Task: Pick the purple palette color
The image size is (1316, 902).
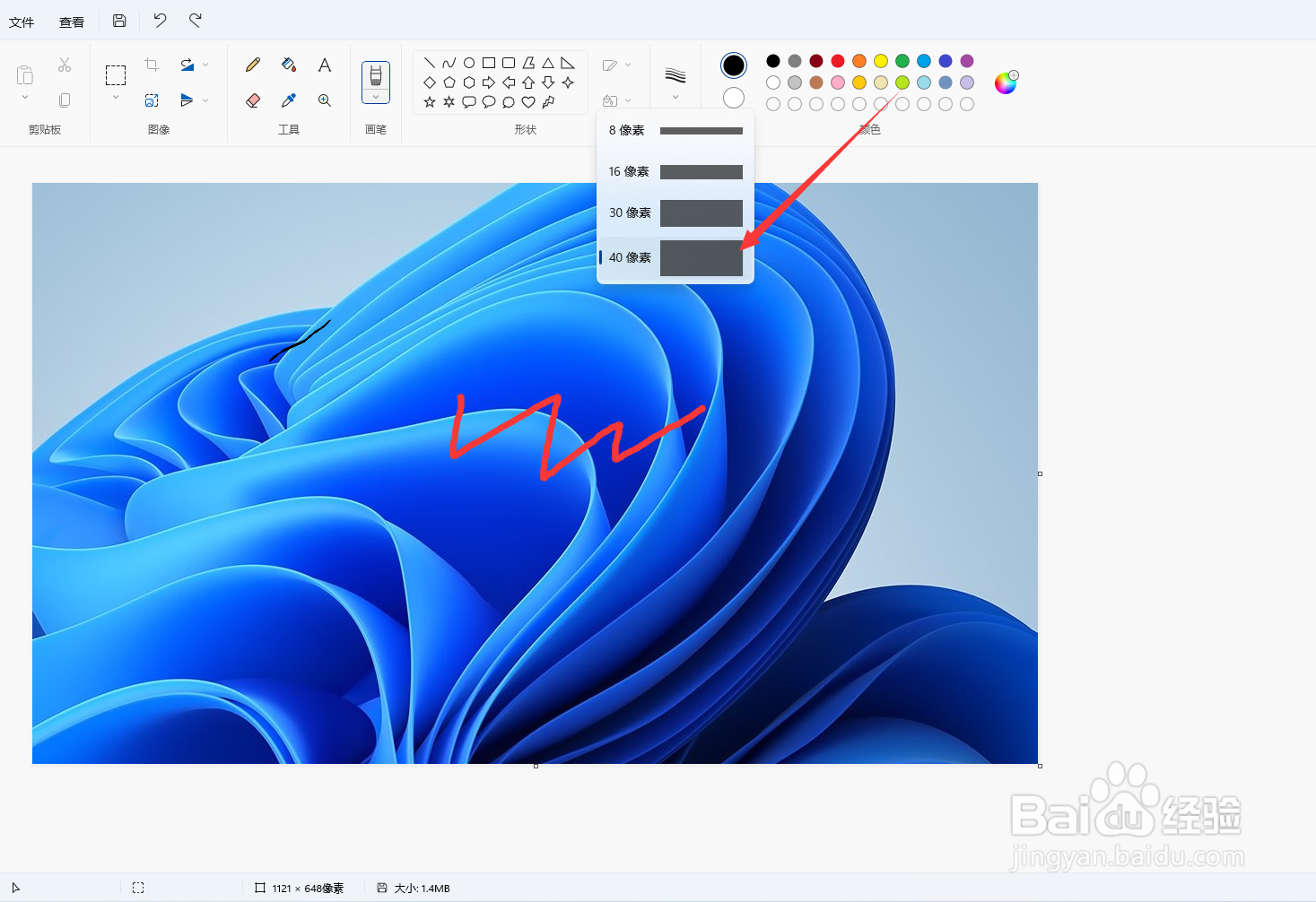Action: pos(967,61)
